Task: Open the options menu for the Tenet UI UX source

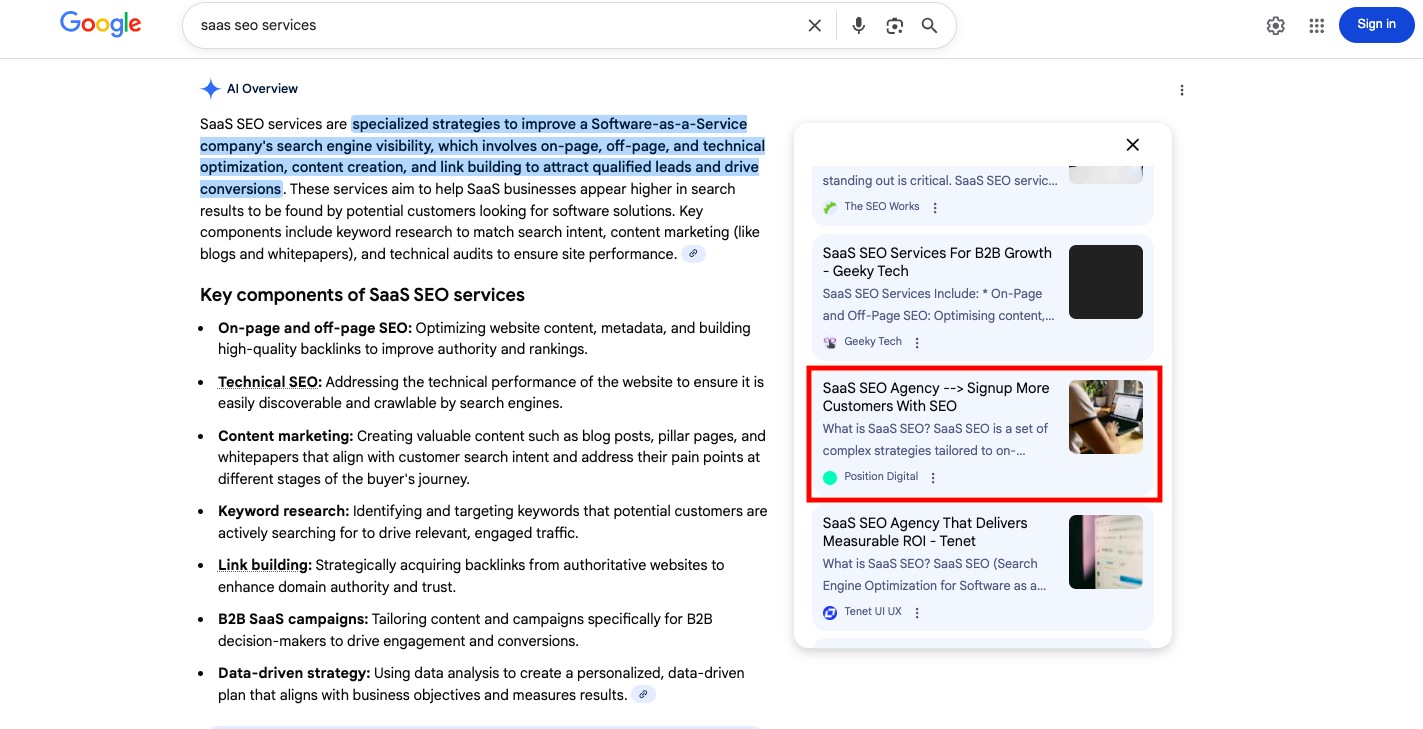Action: pos(917,611)
